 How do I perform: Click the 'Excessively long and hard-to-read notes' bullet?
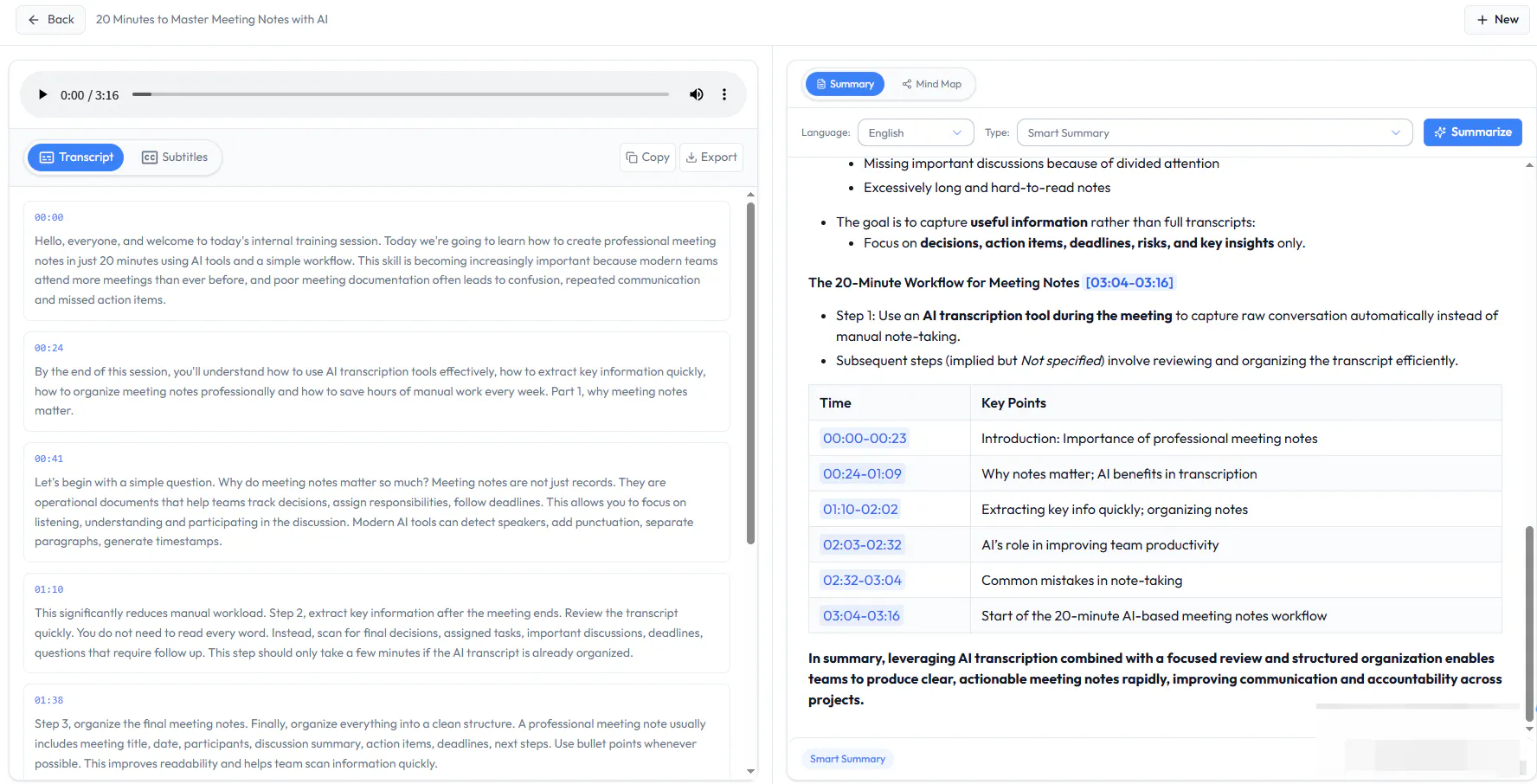pos(987,188)
